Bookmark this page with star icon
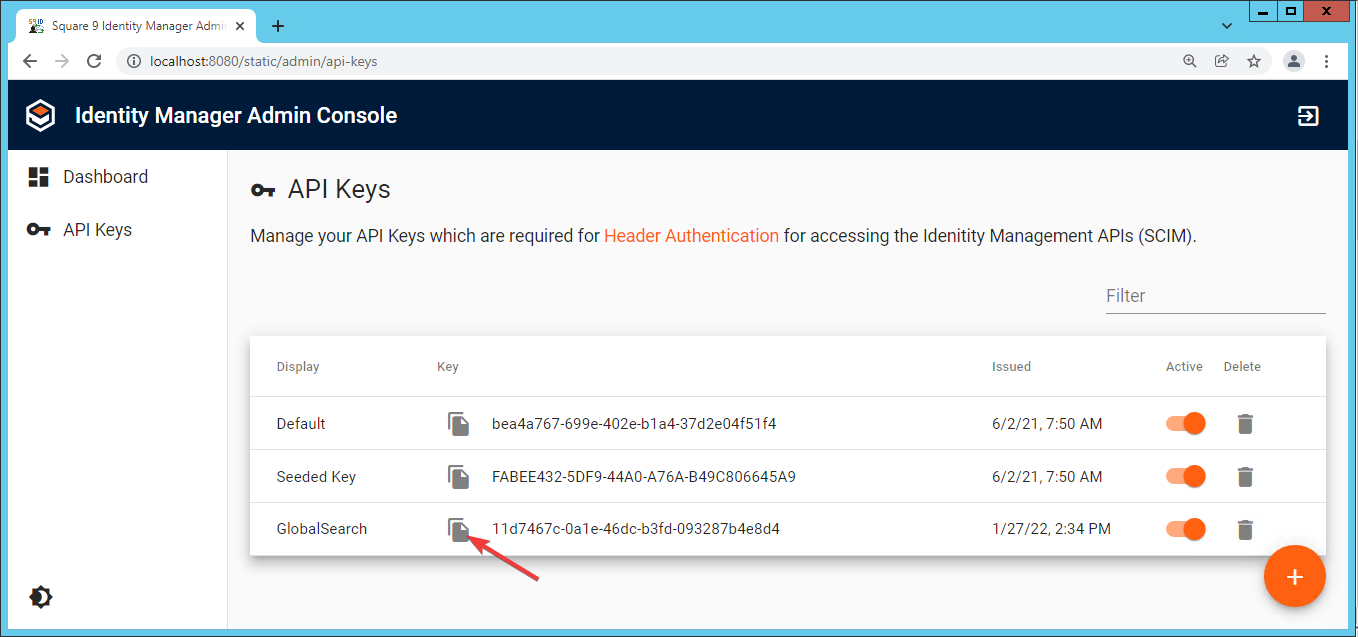1358x637 pixels. pyautogui.click(x=1254, y=61)
